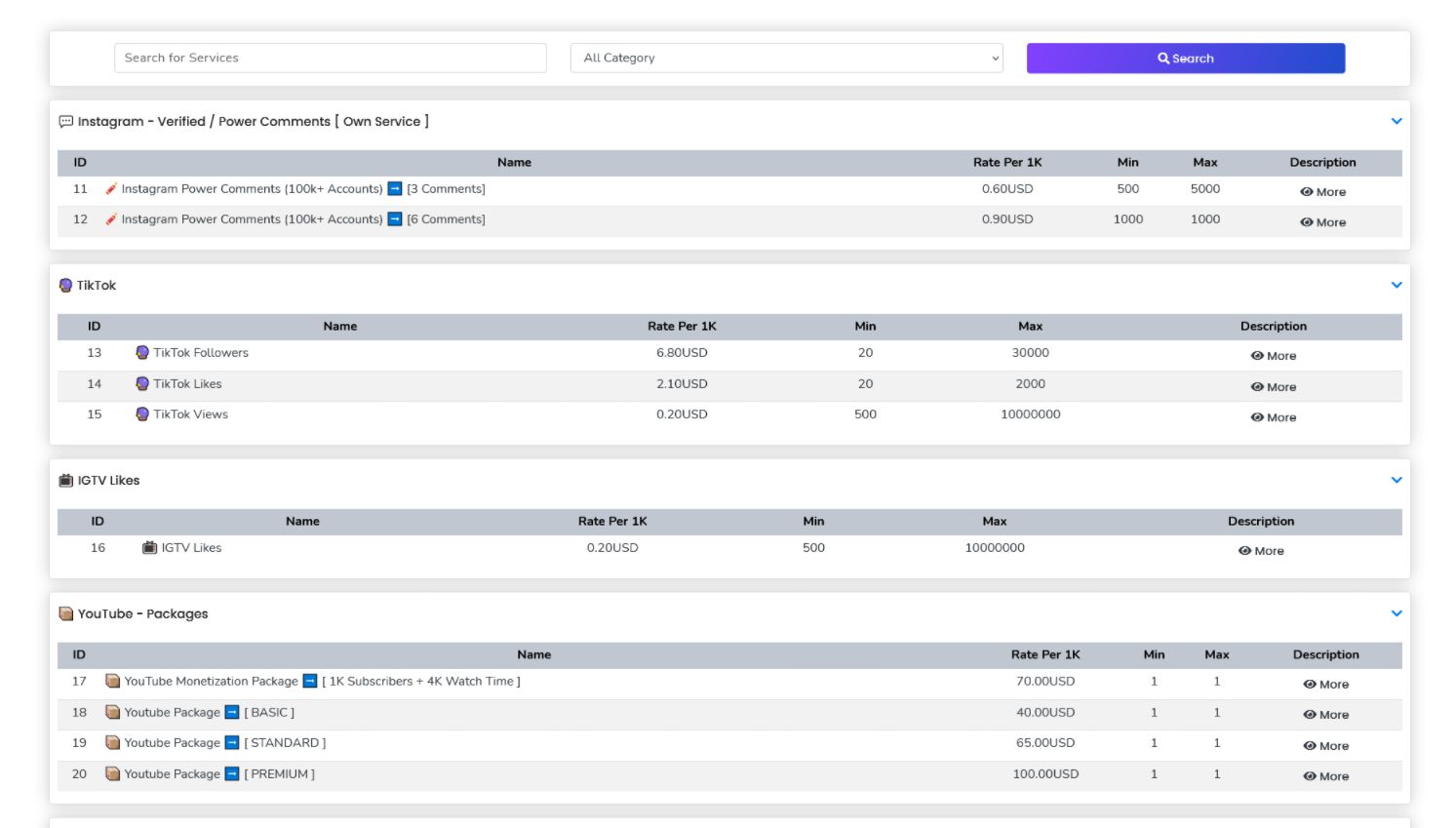Click the purple Search button
Screen dimensions: 1456x828
pyautogui.click(x=1186, y=59)
